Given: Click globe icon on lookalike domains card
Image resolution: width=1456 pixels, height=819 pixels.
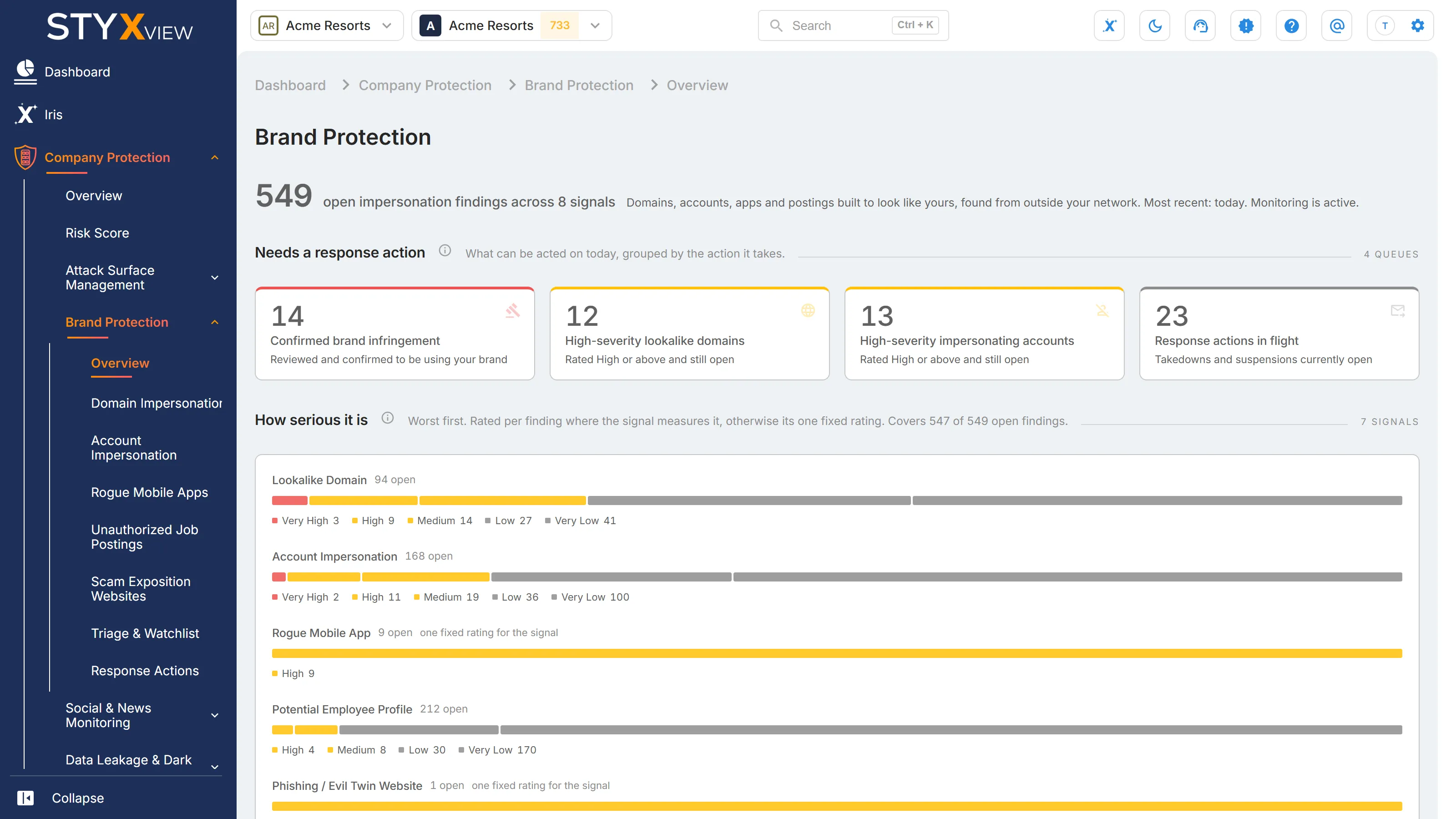Looking at the screenshot, I should pyautogui.click(x=808, y=310).
